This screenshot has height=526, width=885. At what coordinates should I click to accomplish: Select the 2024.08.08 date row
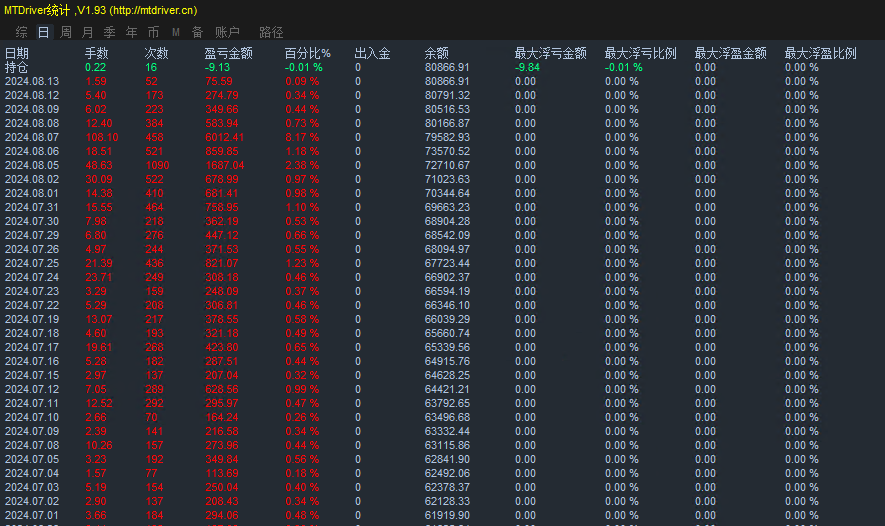click(x=32, y=123)
